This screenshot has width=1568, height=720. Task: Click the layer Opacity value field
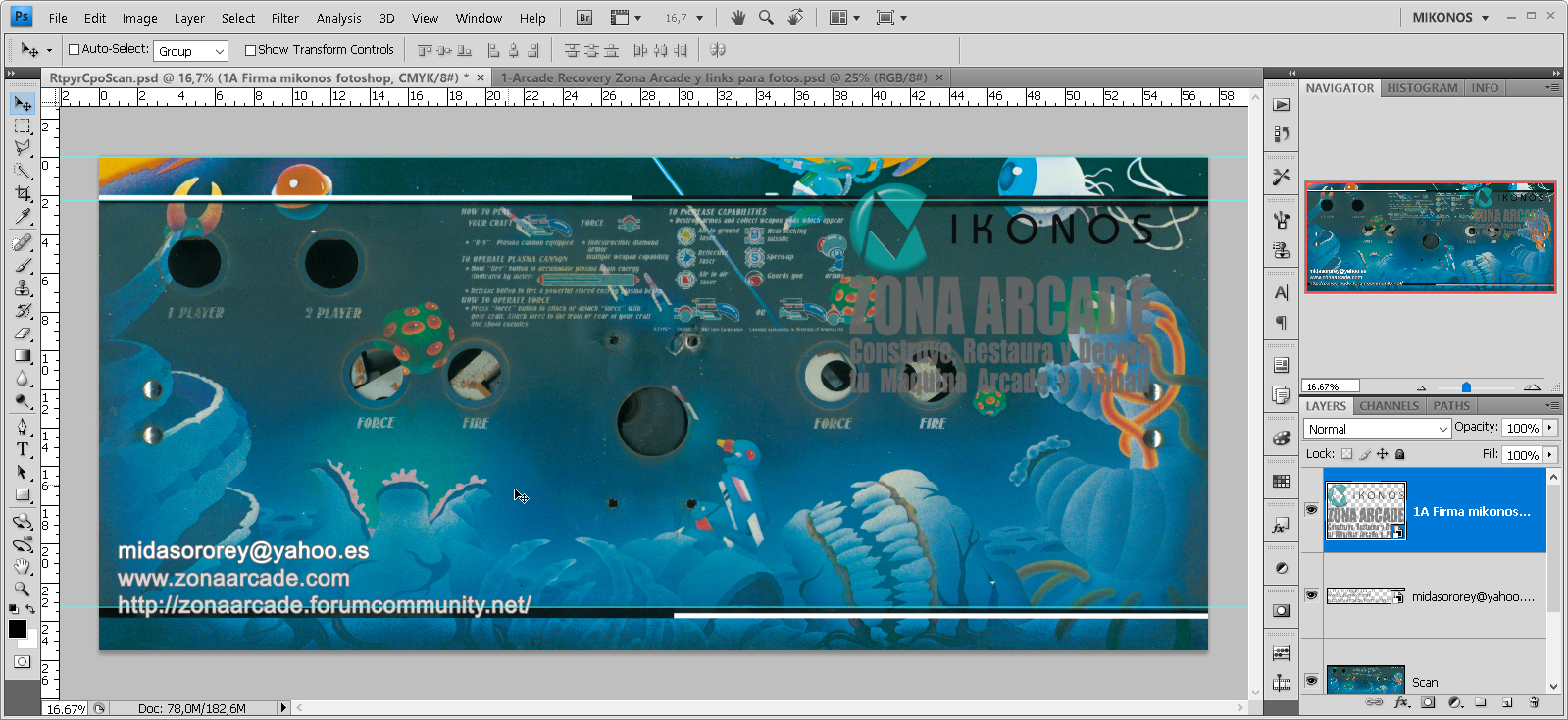click(1522, 428)
